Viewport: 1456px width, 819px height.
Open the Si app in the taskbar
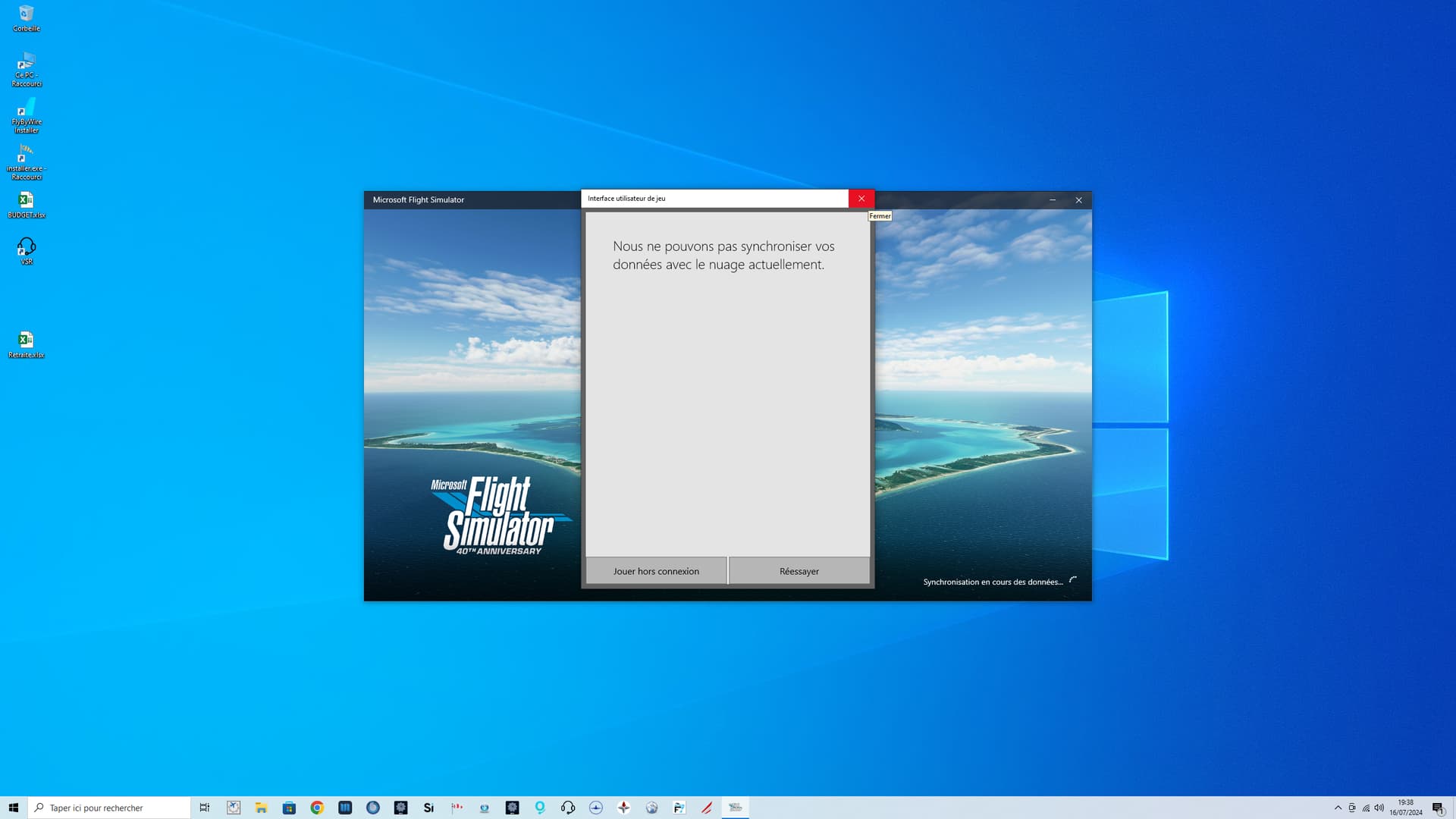(428, 808)
